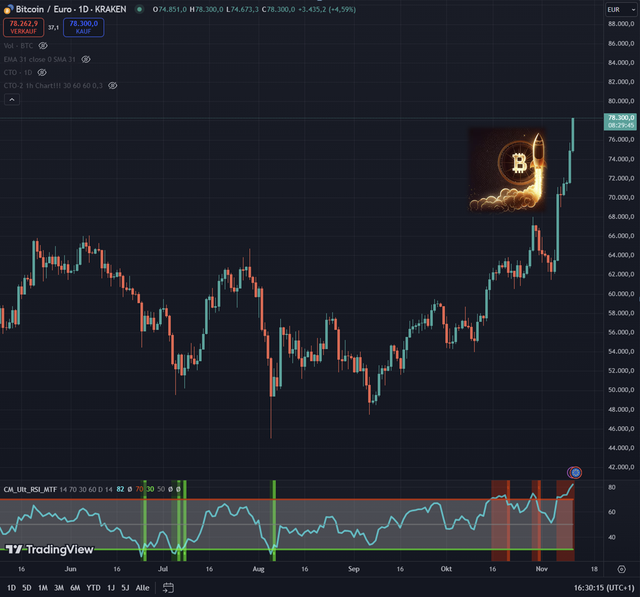Click the Vol · BTC indicator label
Viewport: 640px width, 597px height.
[x=18, y=45]
